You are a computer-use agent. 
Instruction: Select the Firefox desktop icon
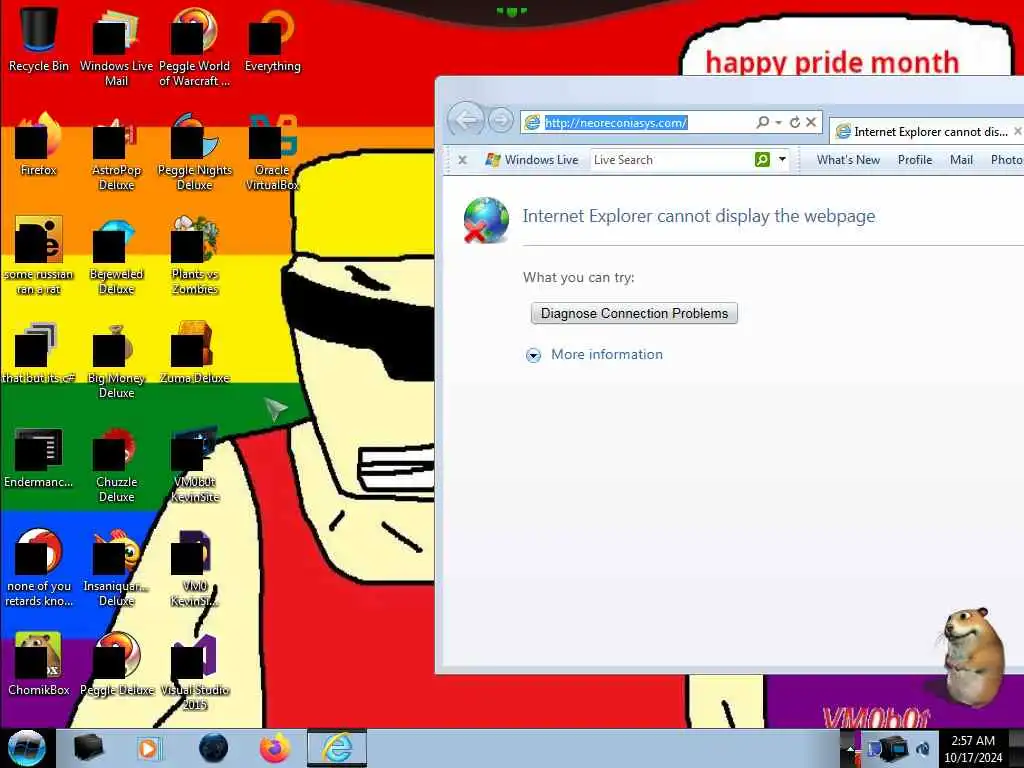coord(39,145)
